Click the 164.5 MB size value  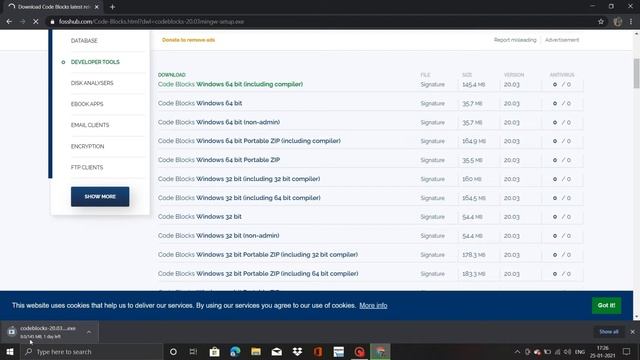coord(473,198)
